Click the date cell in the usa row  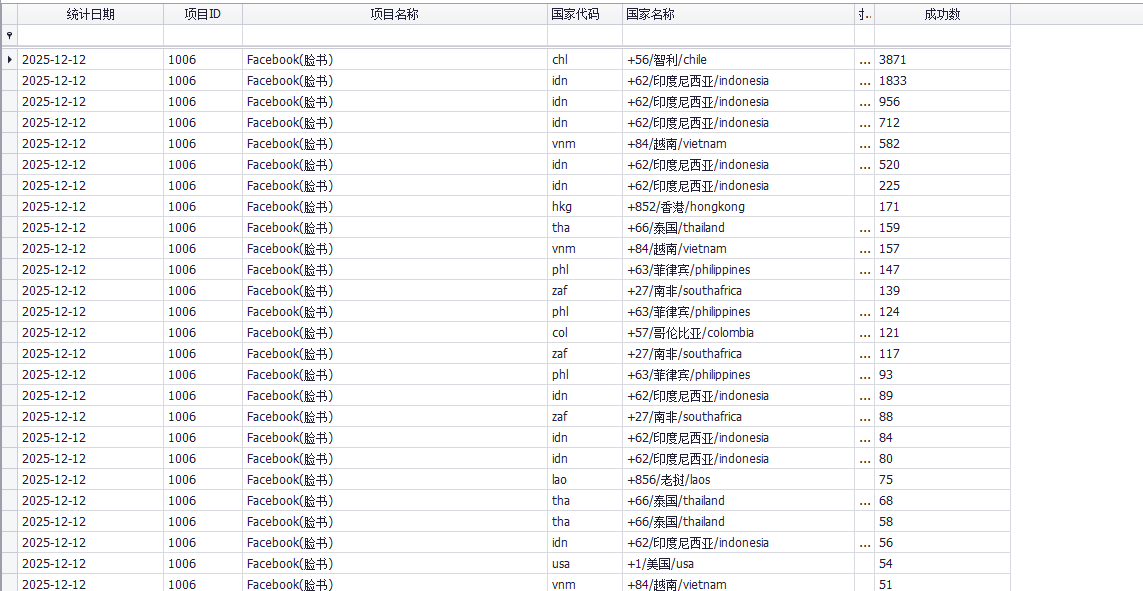(90, 563)
